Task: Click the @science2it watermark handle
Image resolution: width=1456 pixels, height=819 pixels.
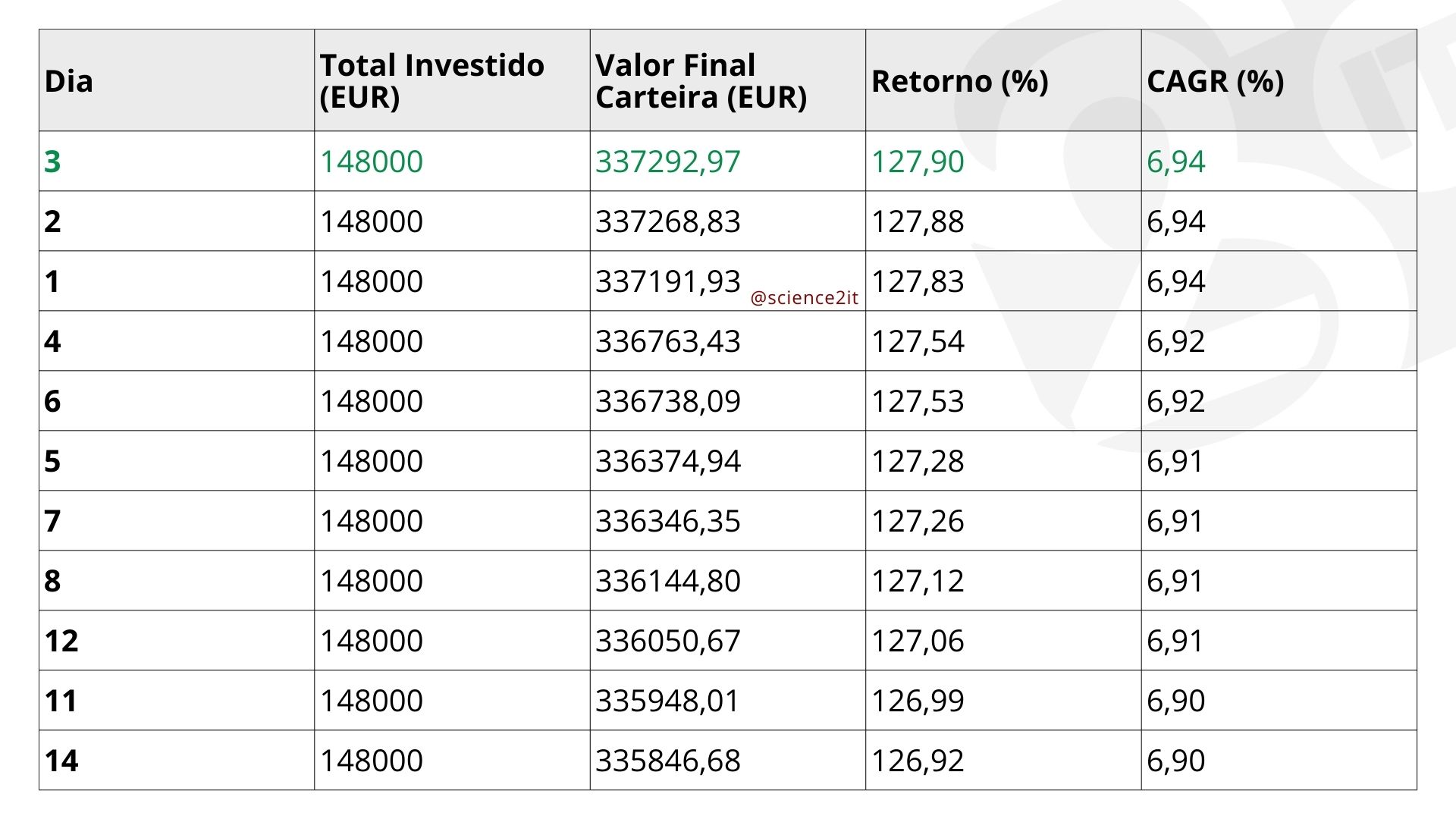Action: pyautogui.click(x=804, y=298)
